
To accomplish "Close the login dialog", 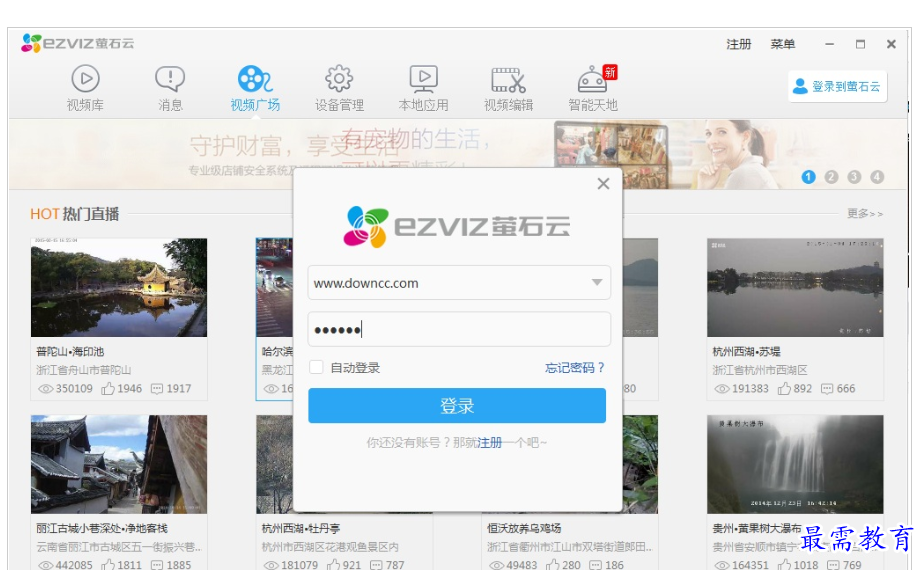I will (603, 184).
